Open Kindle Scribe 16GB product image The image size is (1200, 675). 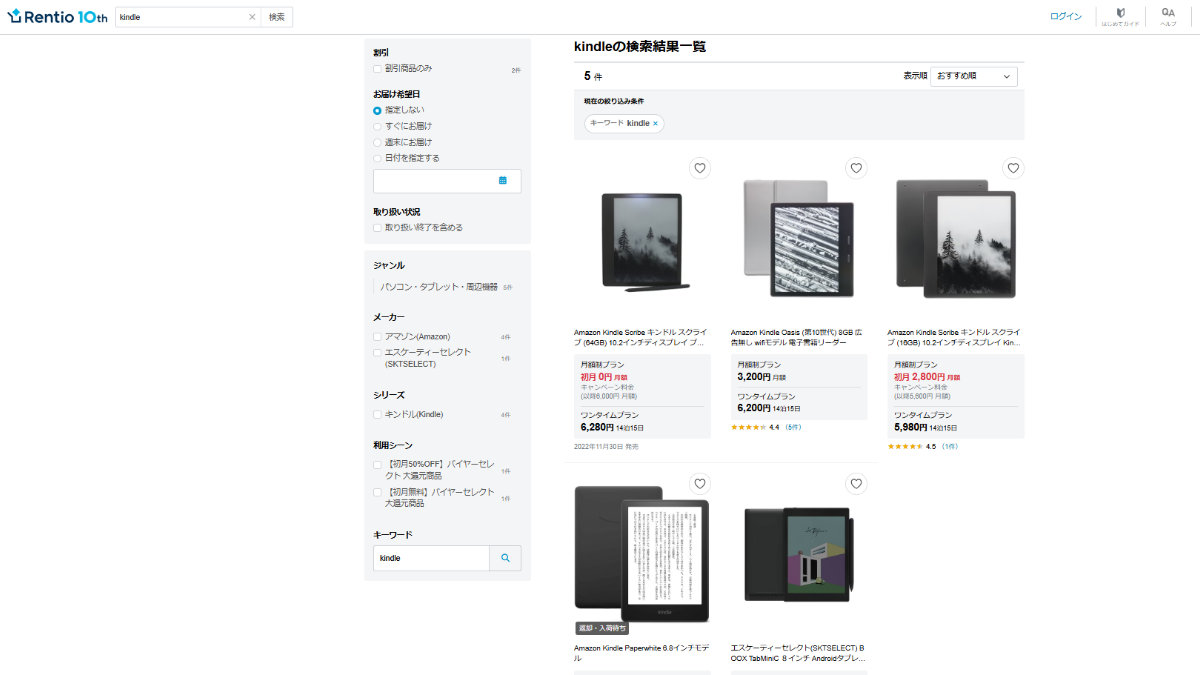point(956,240)
